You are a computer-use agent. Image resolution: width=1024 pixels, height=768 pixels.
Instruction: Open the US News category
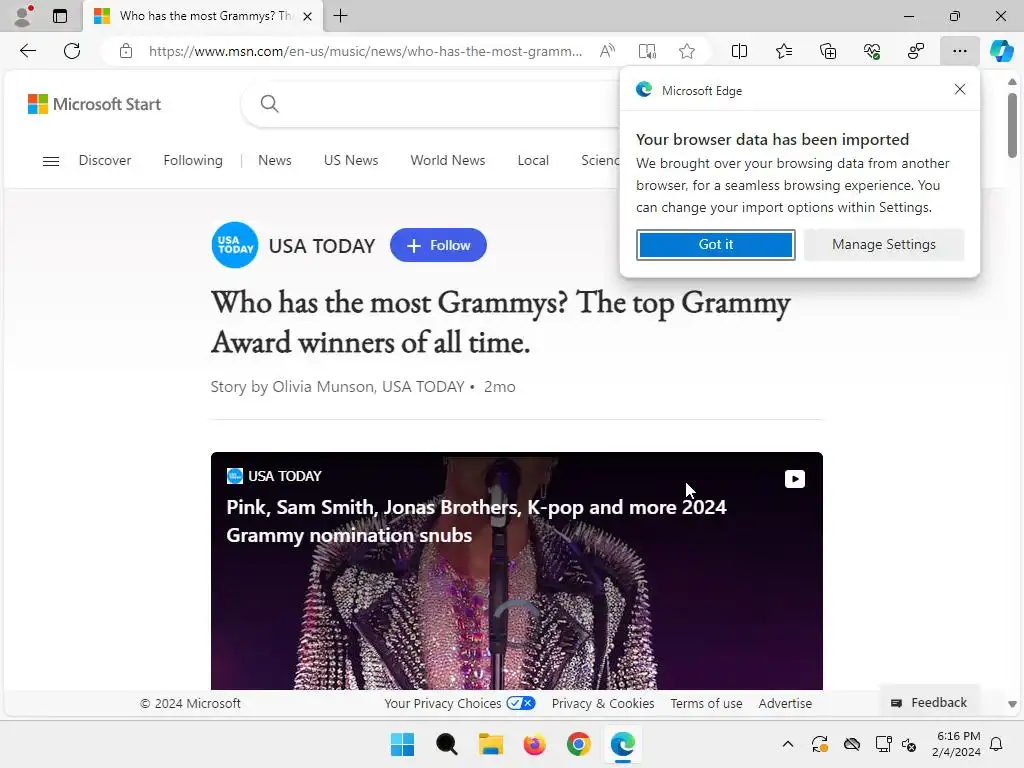[x=351, y=161]
